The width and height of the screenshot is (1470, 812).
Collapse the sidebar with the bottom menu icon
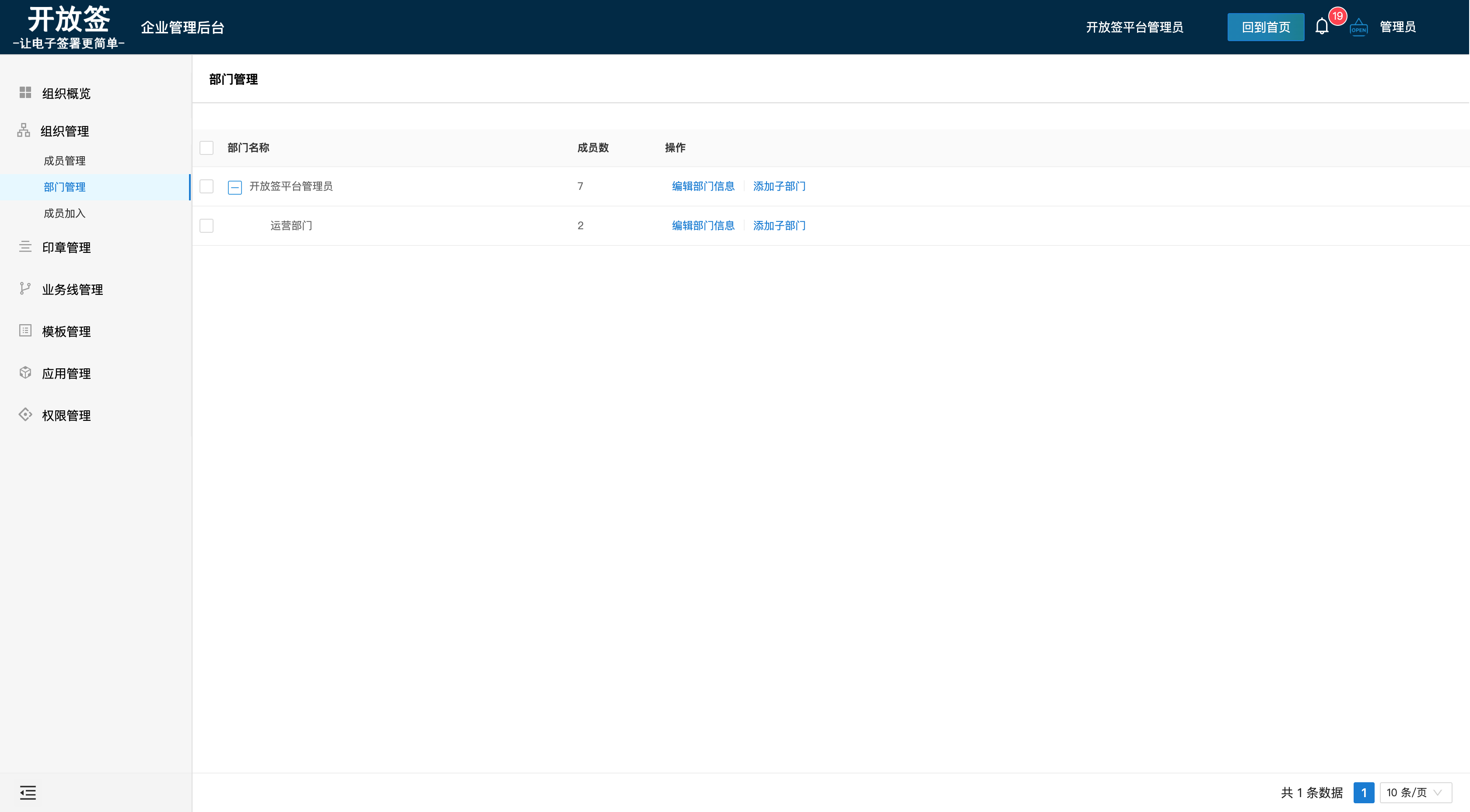28,793
